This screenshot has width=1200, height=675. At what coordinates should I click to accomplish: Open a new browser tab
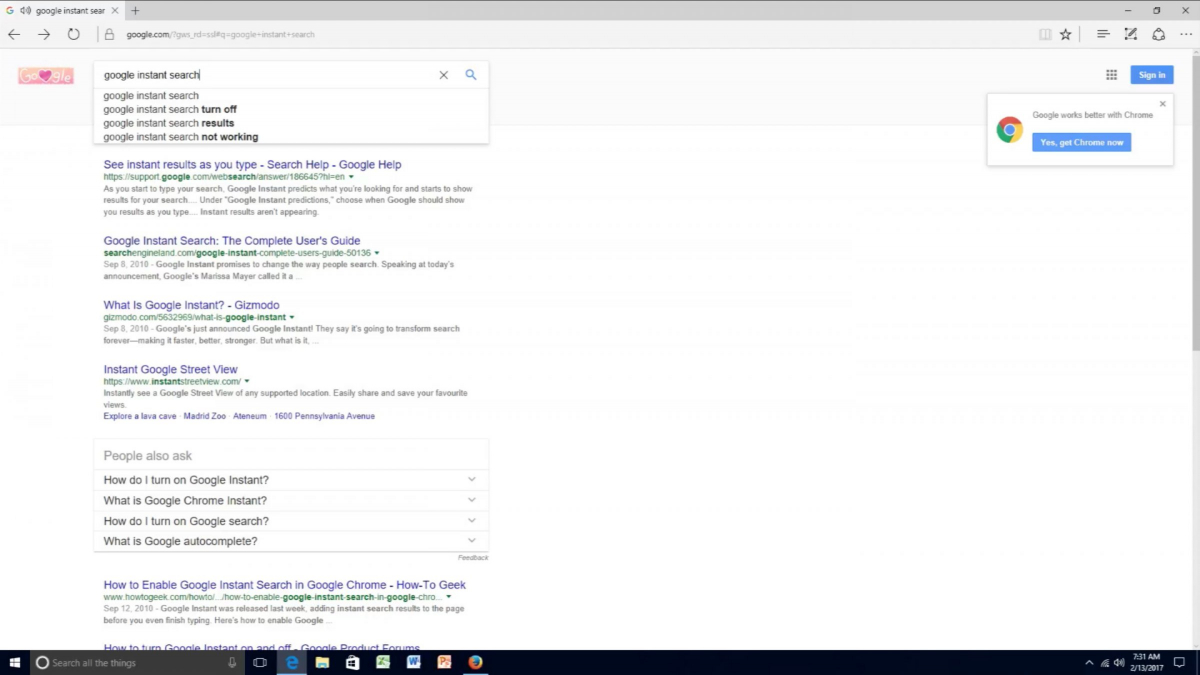(135, 10)
